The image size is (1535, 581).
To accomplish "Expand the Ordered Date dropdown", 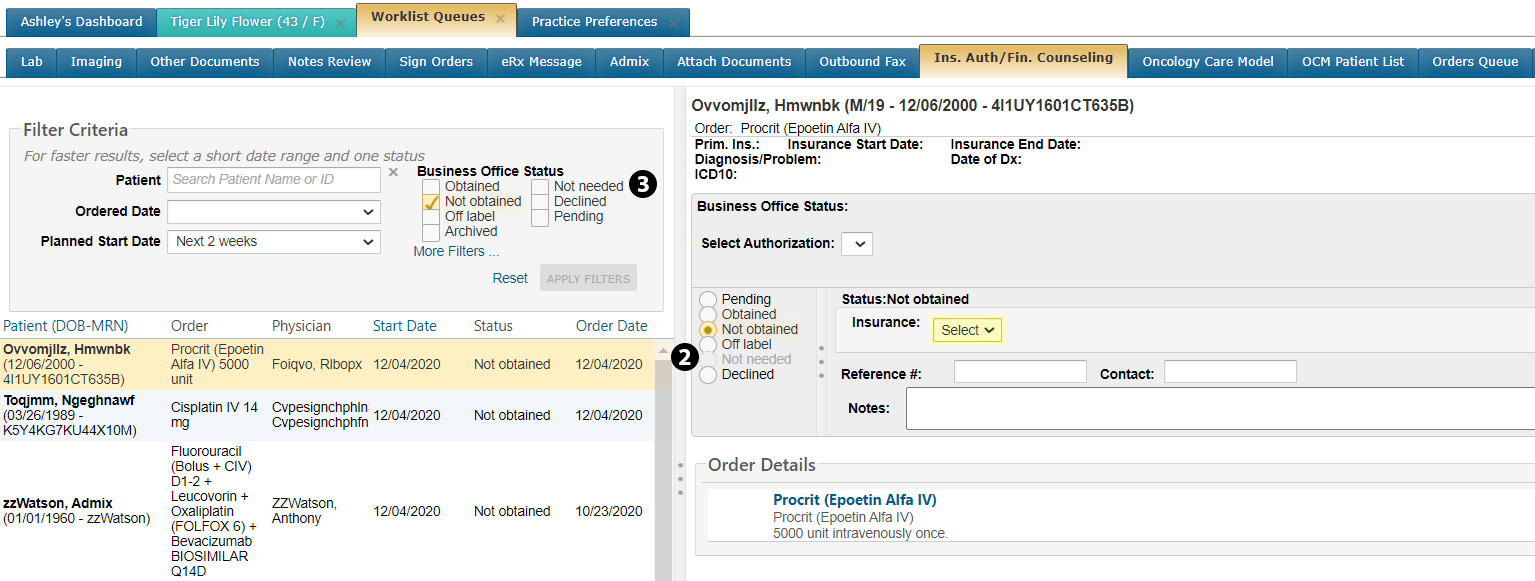I will tap(274, 212).
